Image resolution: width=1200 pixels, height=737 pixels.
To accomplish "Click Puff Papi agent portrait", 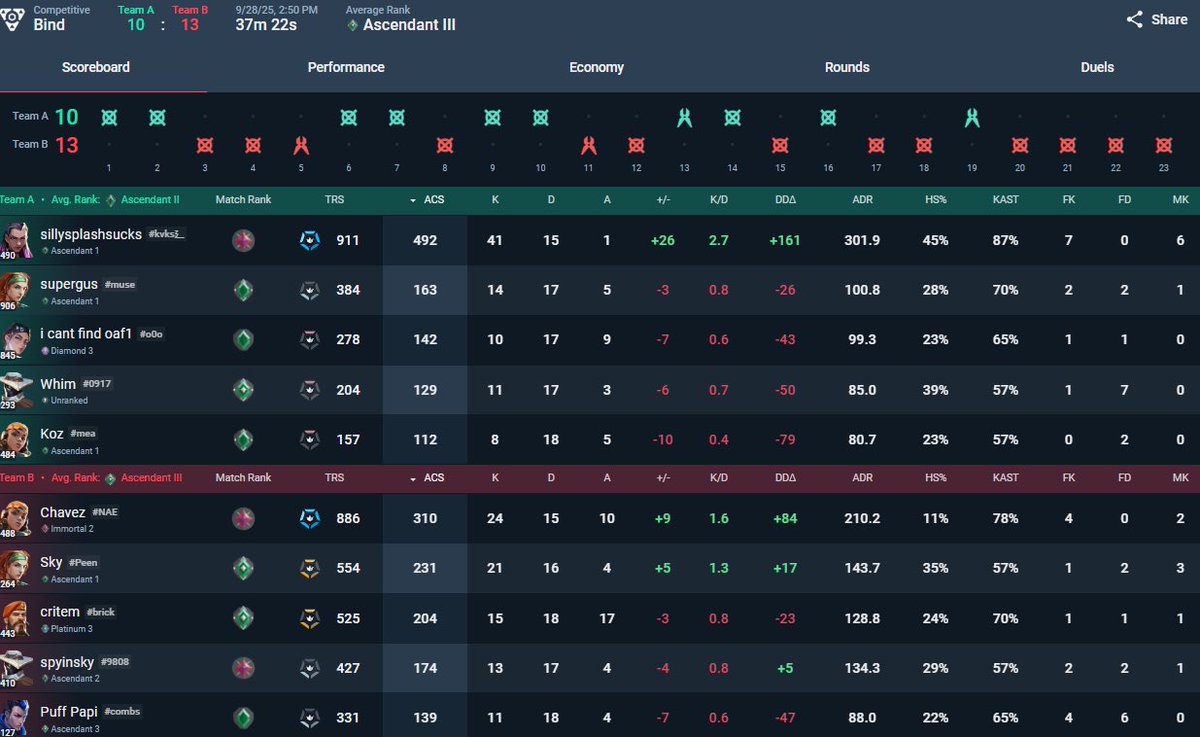I will pos(17,716).
